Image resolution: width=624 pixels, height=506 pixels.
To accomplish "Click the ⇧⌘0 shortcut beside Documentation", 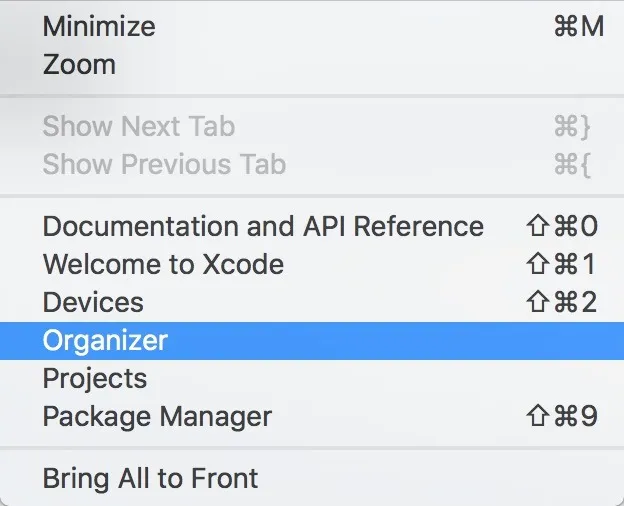I will pos(561,227).
